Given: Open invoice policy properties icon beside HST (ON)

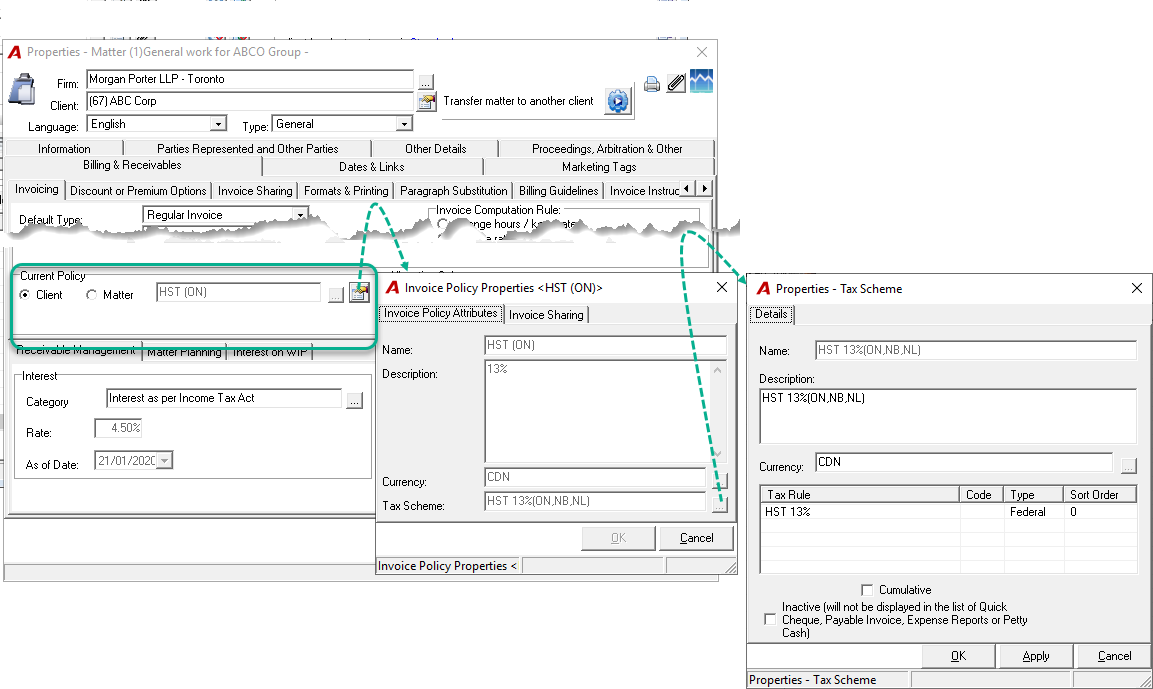Looking at the screenshot, I should (359, 293).
